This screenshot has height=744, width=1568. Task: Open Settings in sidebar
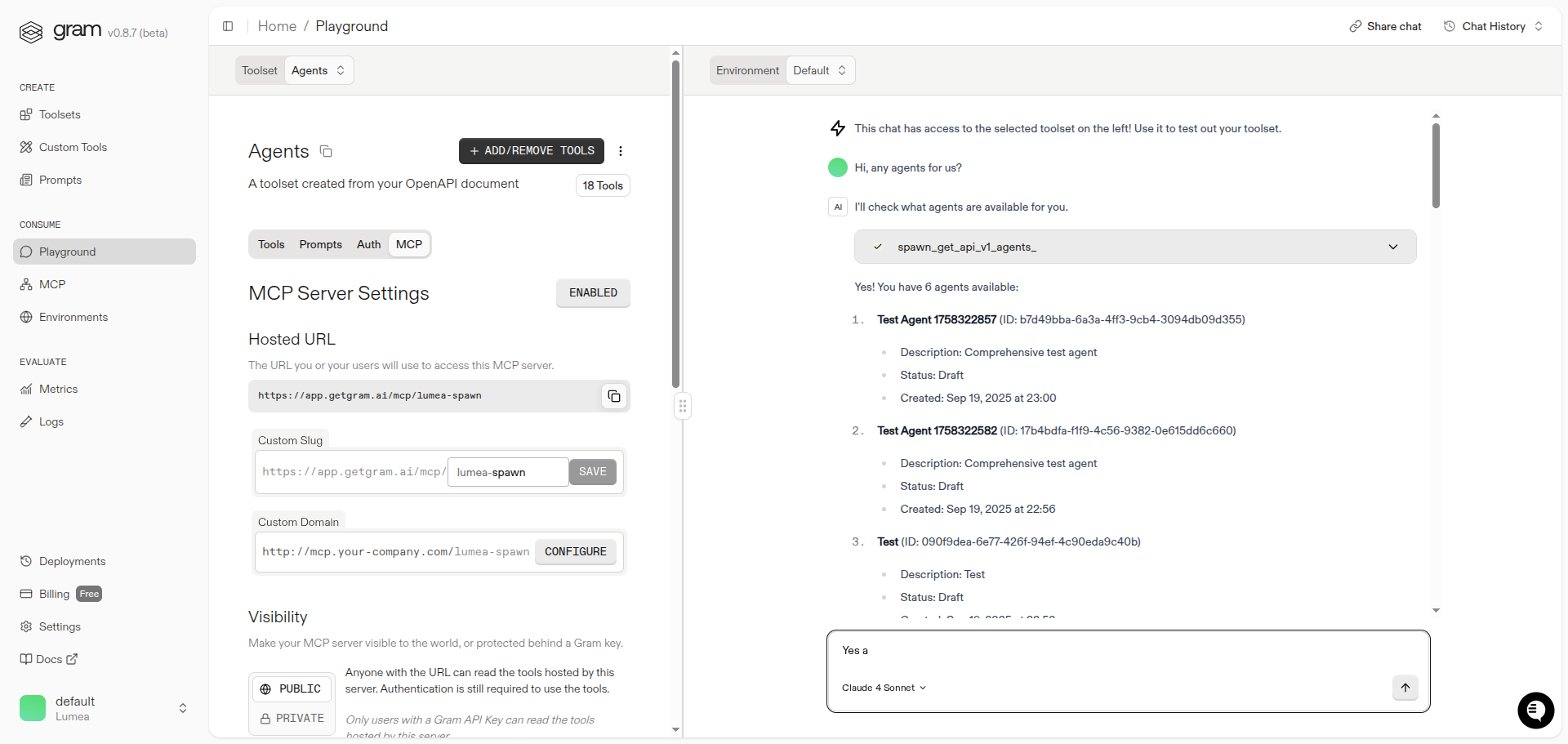105,626
